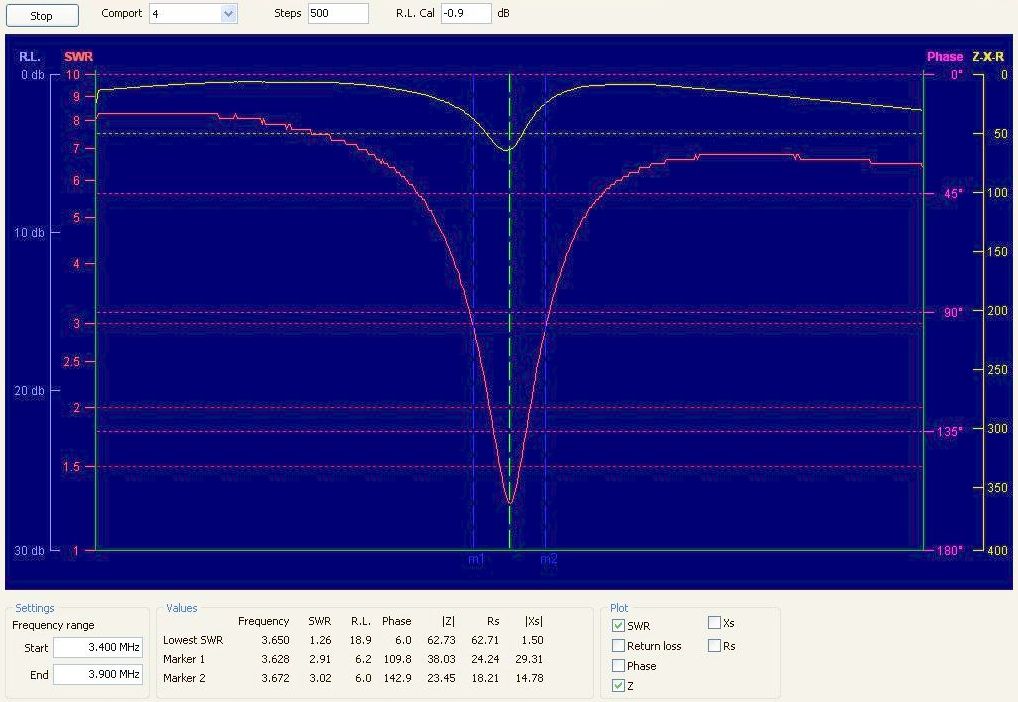Open the Comport dropdown arrow
The image size is (1018, 702).
(228, 14)
